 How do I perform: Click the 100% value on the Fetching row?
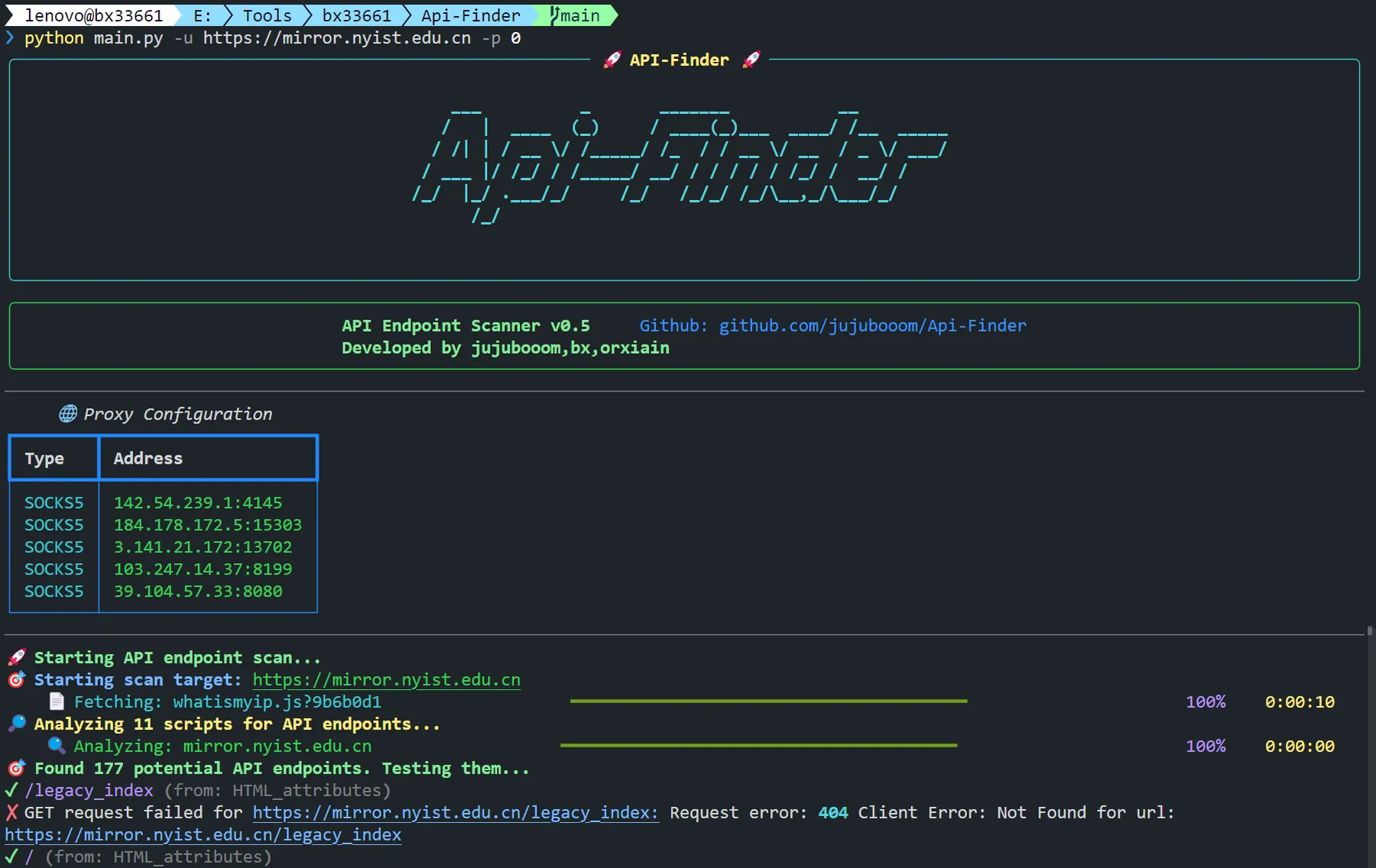(x=1206, y=701)
